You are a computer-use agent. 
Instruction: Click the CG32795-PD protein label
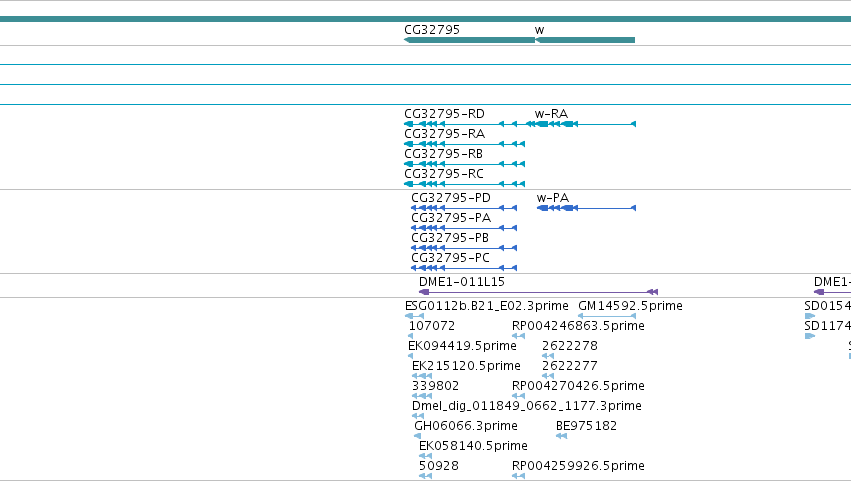click(451, 198)
